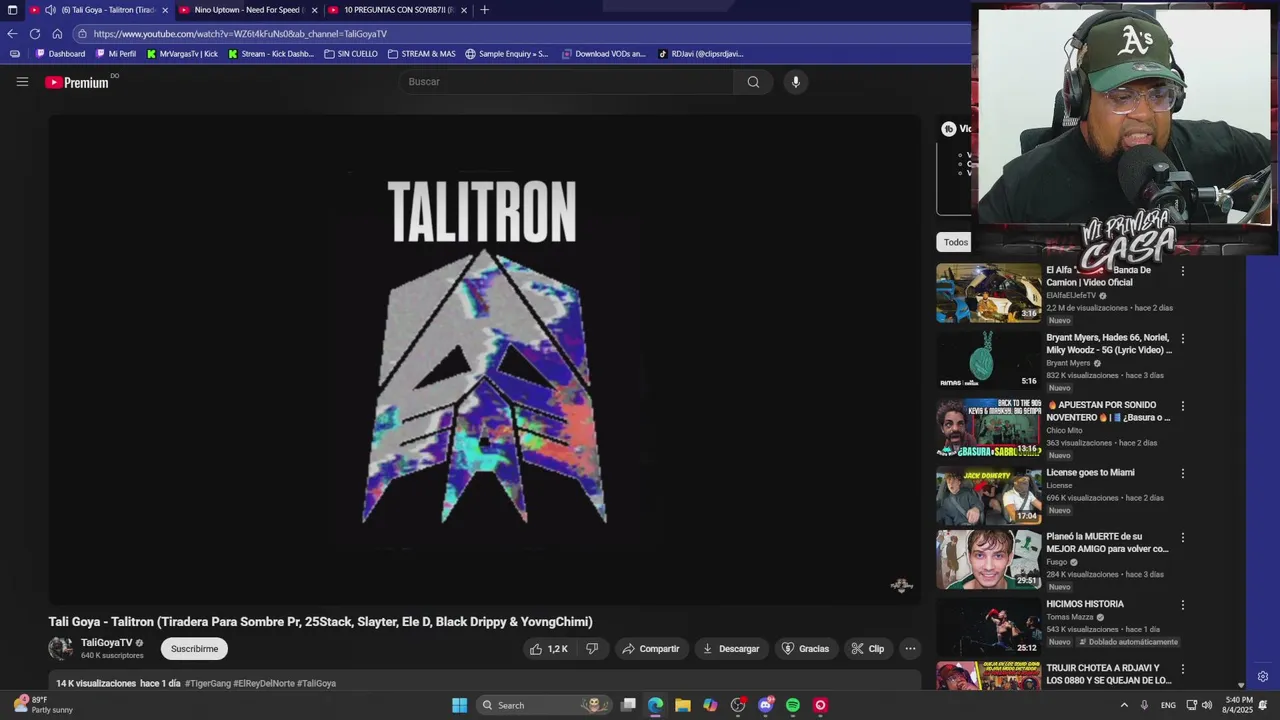
Task: Open File Explorer from taskbar
Action: 682,705
